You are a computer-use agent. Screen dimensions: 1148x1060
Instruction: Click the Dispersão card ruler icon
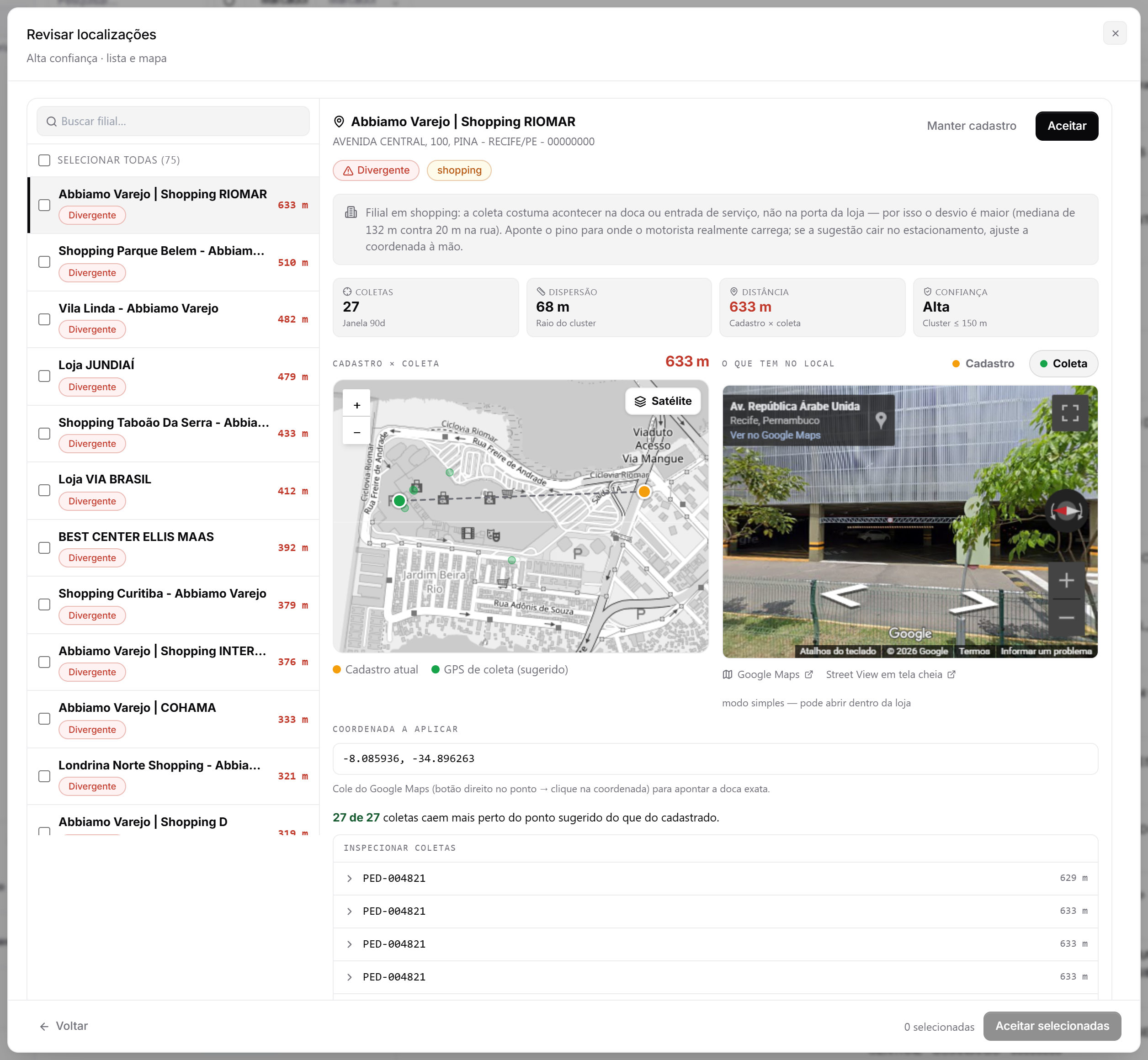pyautogui.click(x=541, y=291)
